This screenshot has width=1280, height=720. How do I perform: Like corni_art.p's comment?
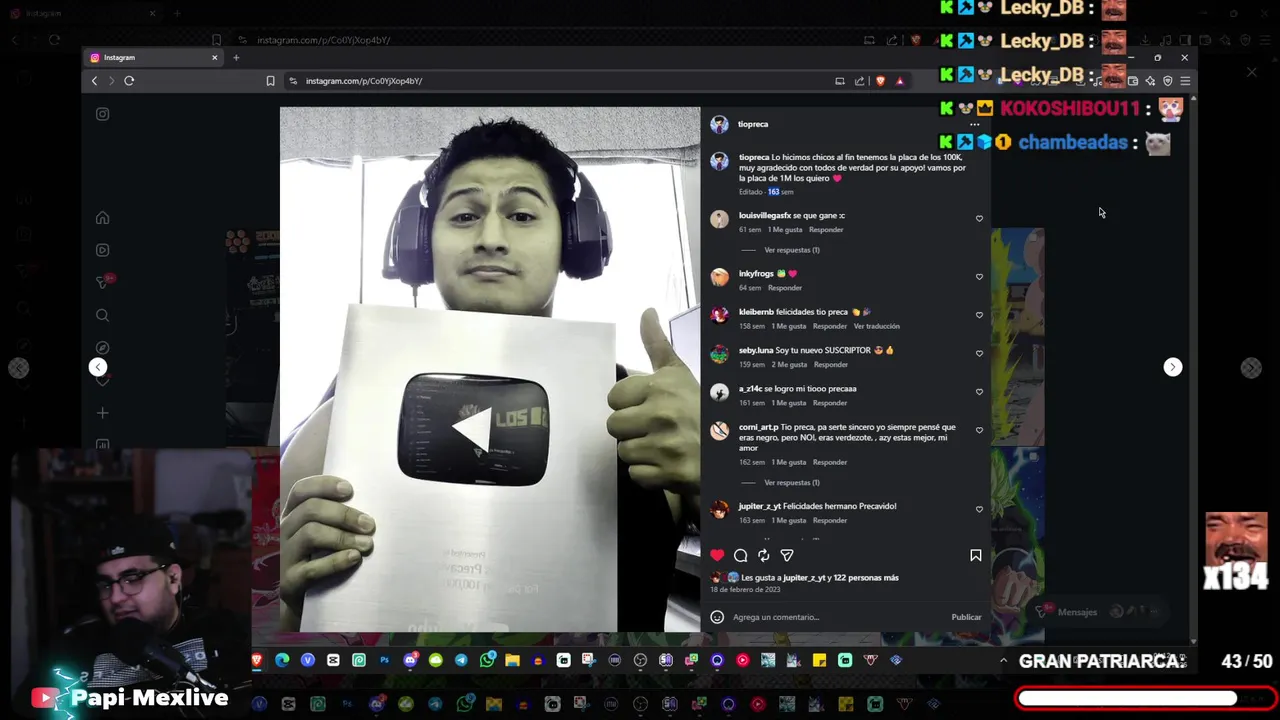(979, 430)
